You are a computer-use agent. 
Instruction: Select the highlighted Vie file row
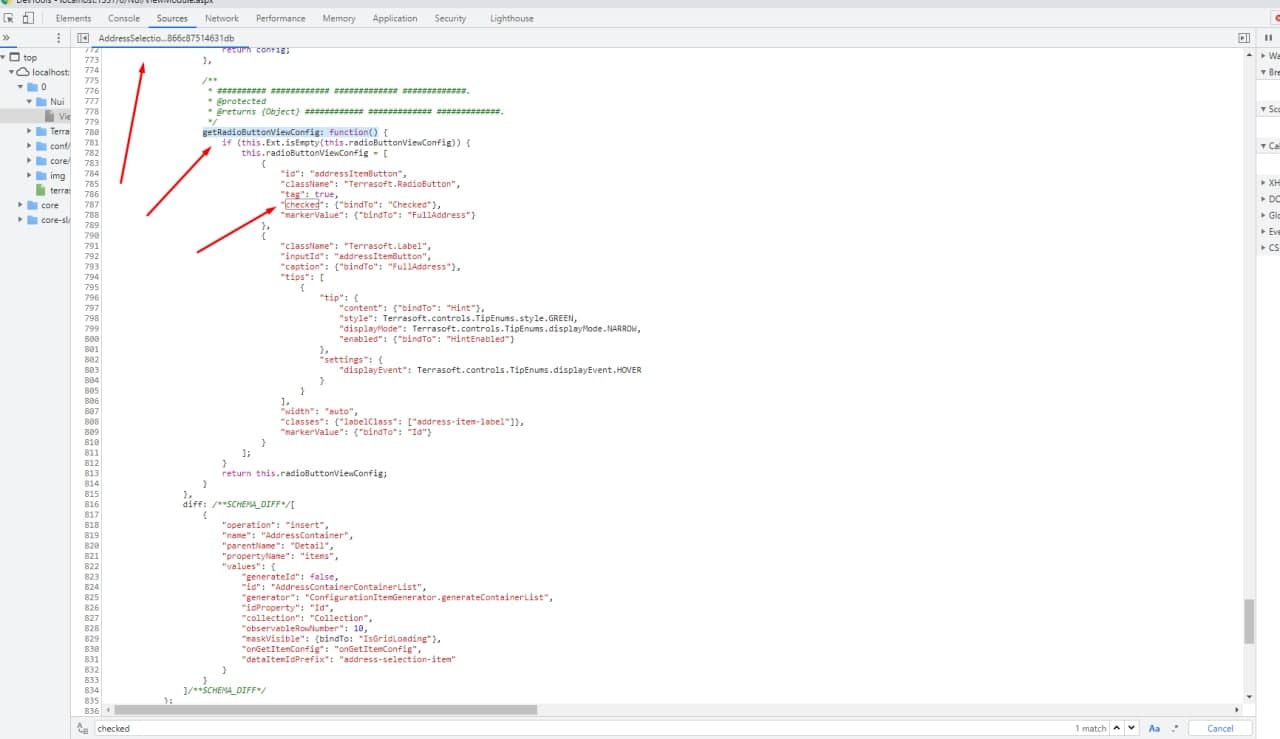coord(35,116)
